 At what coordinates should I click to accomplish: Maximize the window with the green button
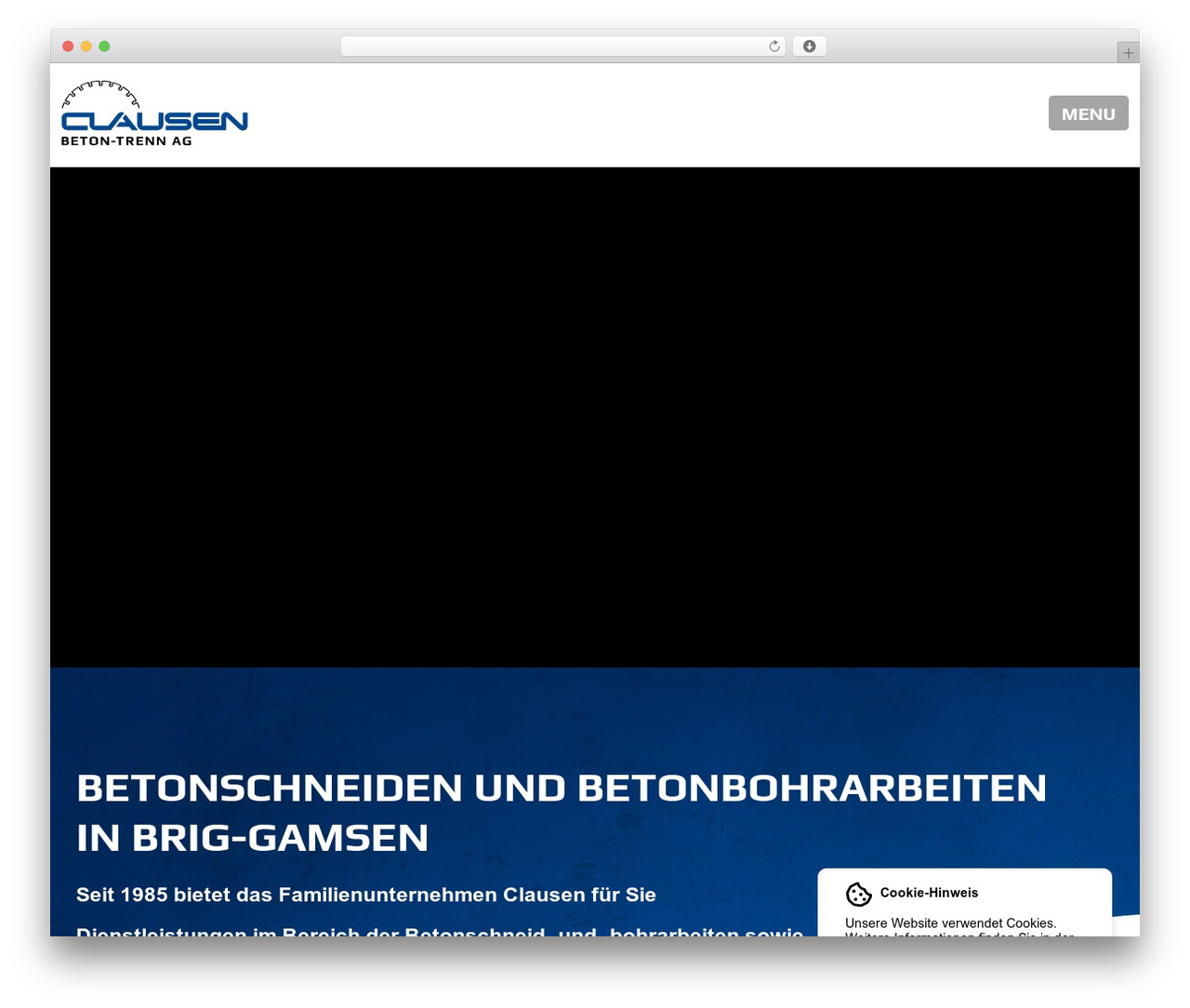(x=104, y=46)
